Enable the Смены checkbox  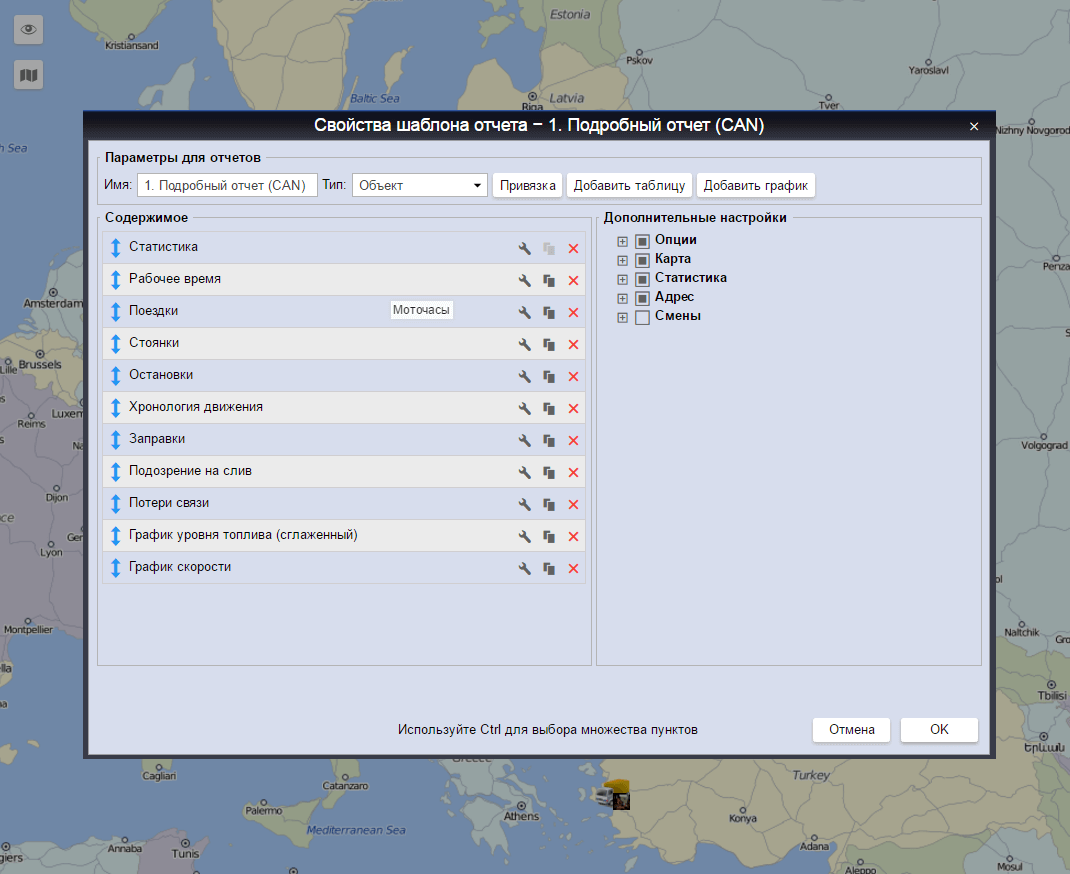(x=642, y=317)
